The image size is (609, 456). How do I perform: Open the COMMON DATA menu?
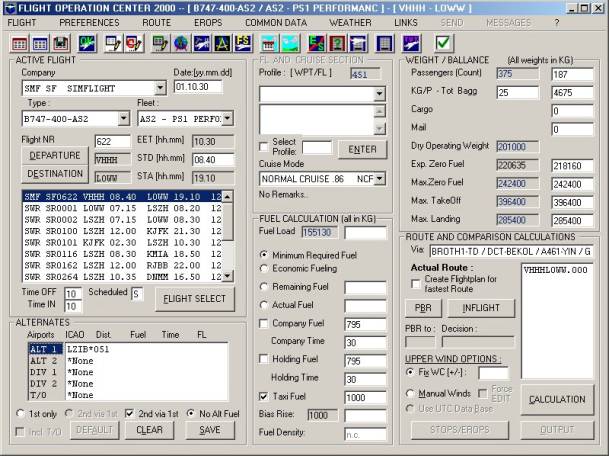coord(276,23)
